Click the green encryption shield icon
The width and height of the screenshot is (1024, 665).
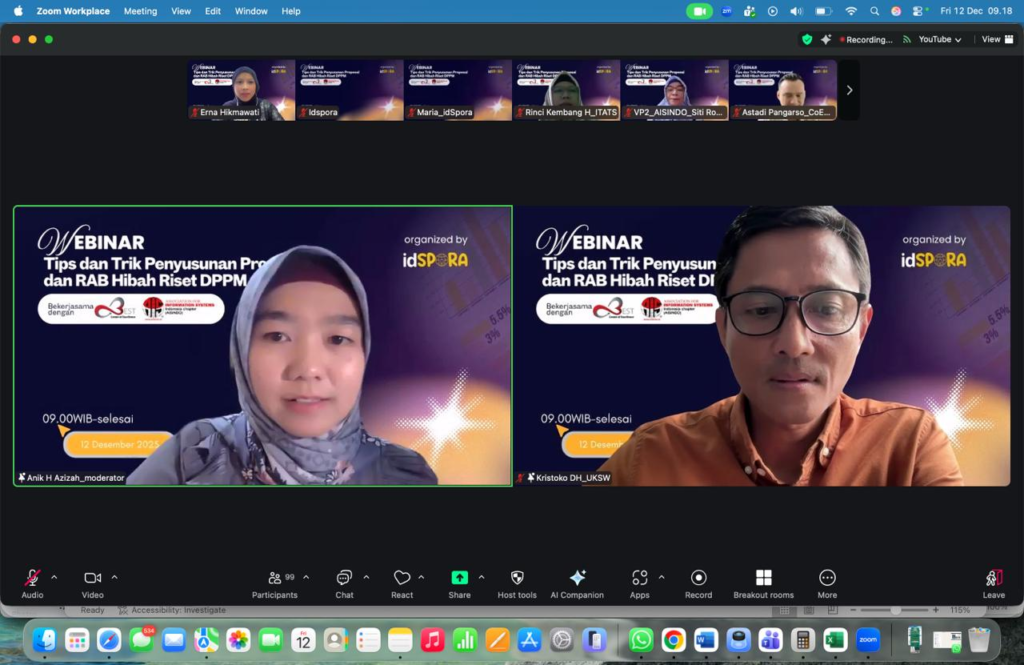click(x=807, y=39)
